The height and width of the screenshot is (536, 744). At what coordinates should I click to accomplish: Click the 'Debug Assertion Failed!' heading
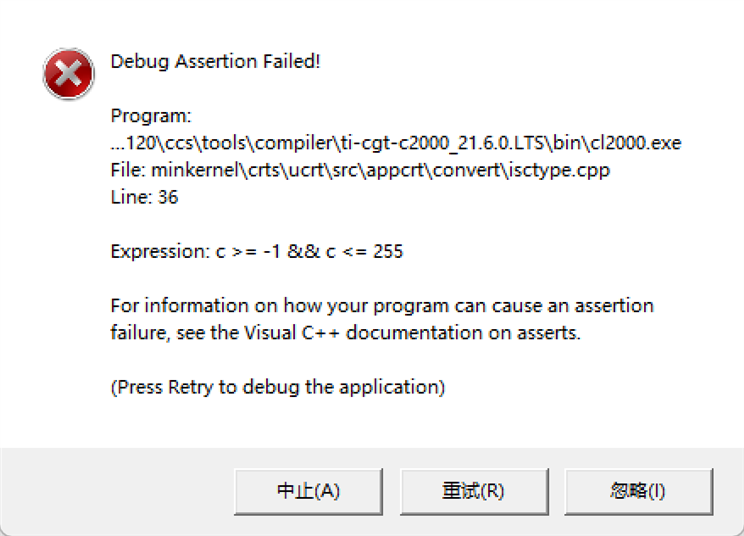[215, 61]
